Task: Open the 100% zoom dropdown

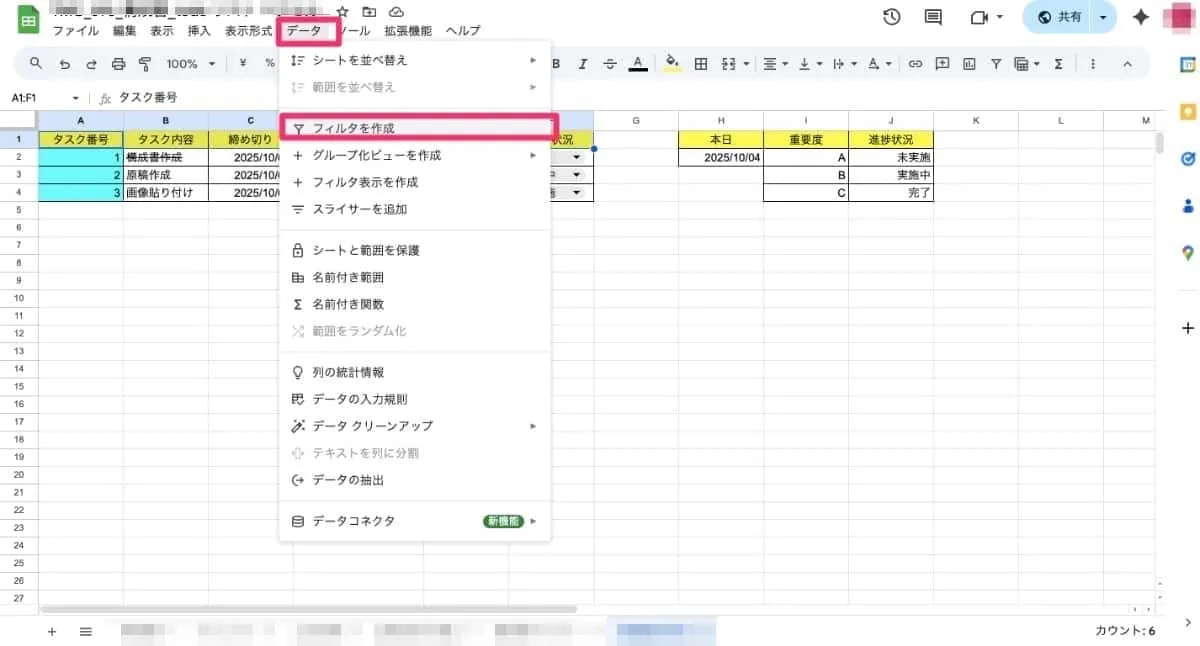Action: coord(190,64)
